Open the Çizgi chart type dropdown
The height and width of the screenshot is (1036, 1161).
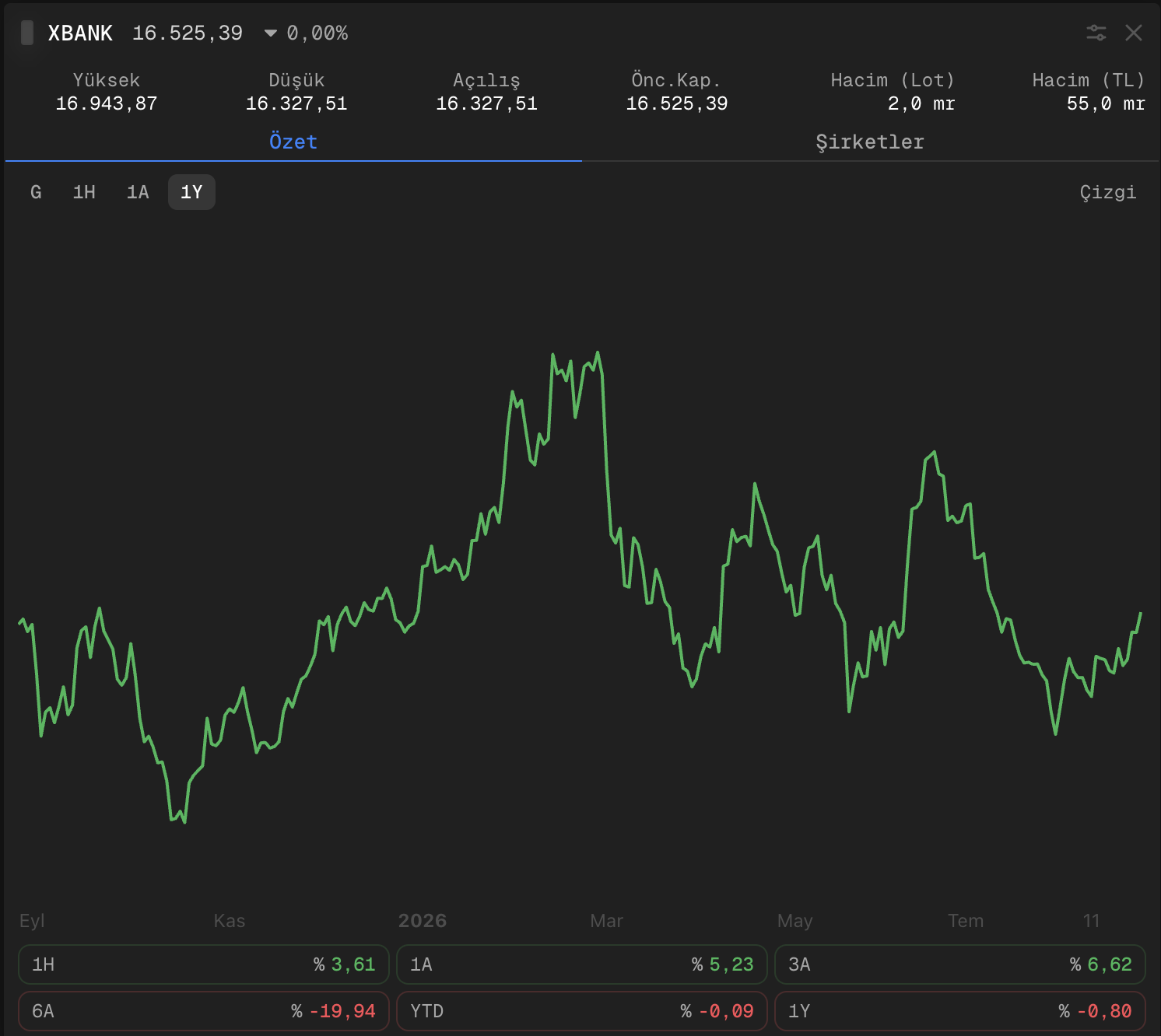[x=1108, y=192]
